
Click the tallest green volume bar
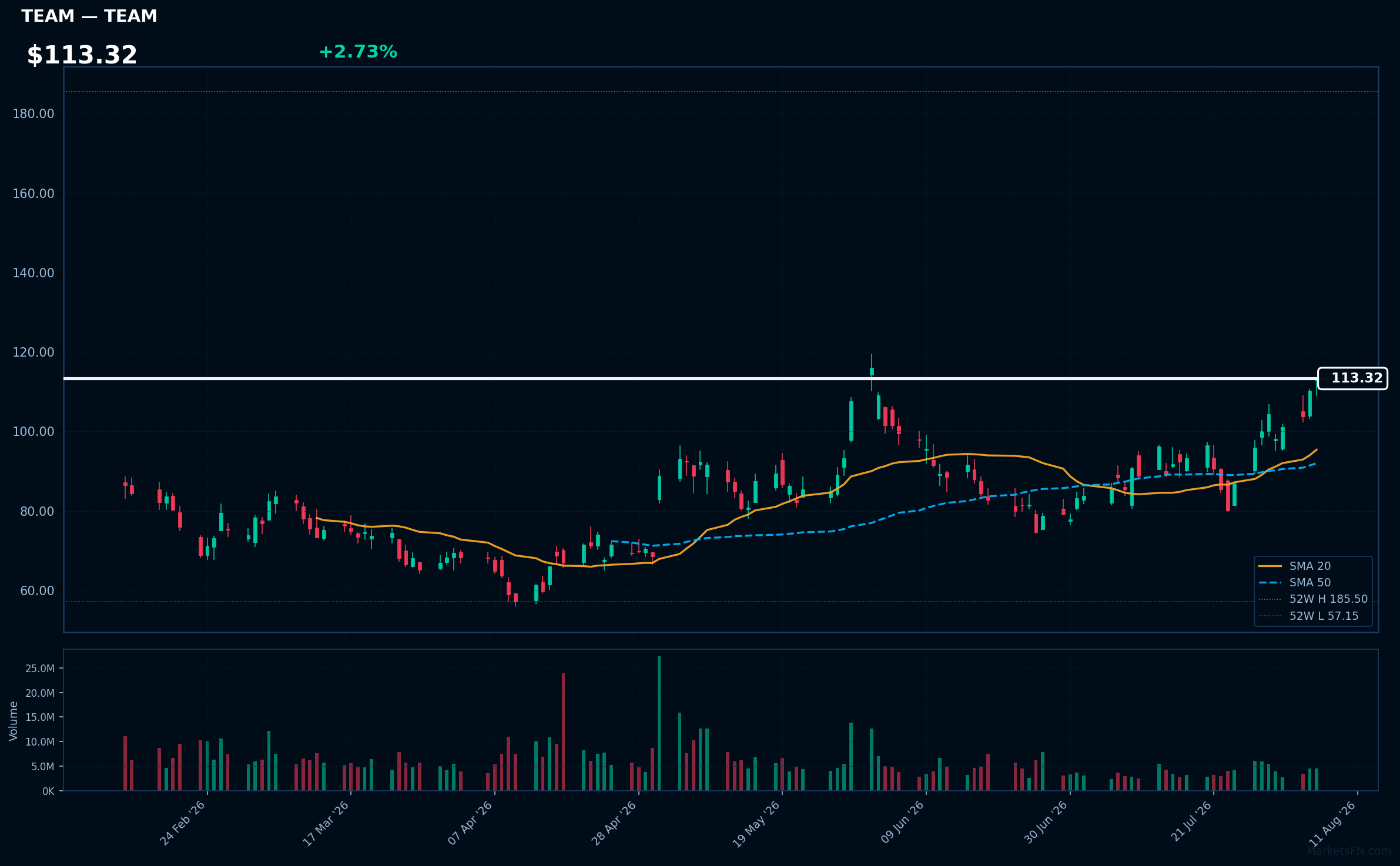(659, 723)
